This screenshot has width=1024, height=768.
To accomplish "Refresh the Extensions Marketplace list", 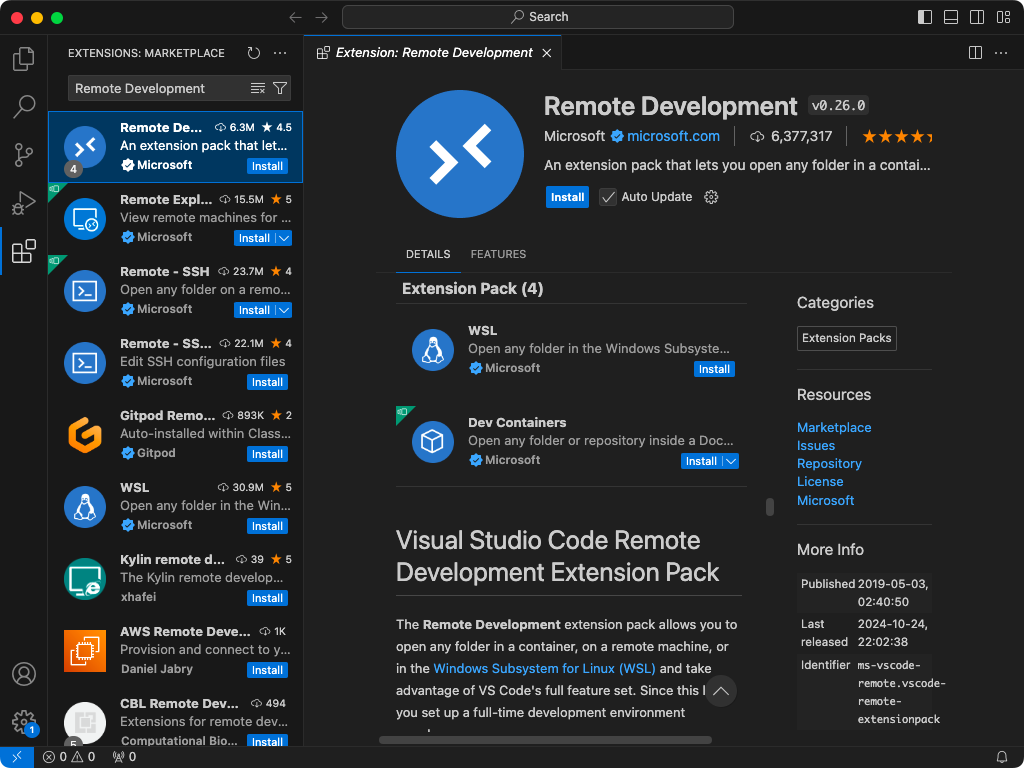I will point(254,53).
